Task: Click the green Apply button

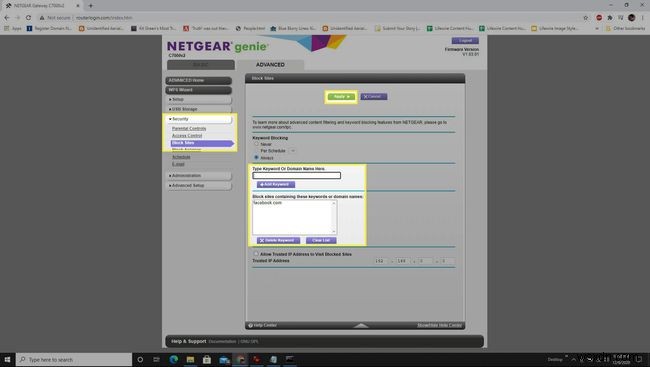Action: 341,97
